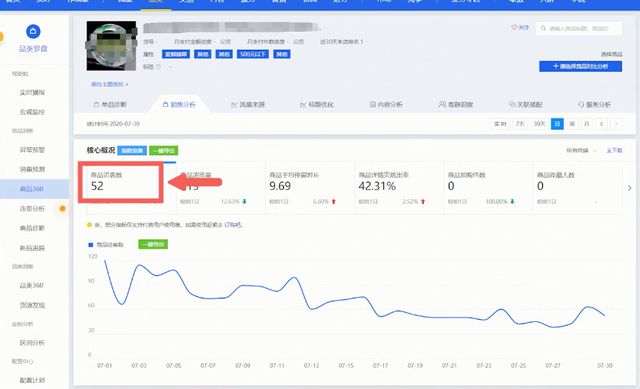
Task: Open 异常预警 in the sidebar
Action: [x=32, y=150]
